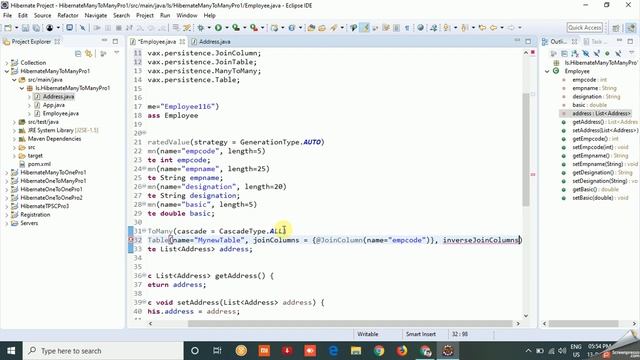Screen dimensions: 640x360
Task: Open the Run icon dropdown arrow
Action: point(227,28)
